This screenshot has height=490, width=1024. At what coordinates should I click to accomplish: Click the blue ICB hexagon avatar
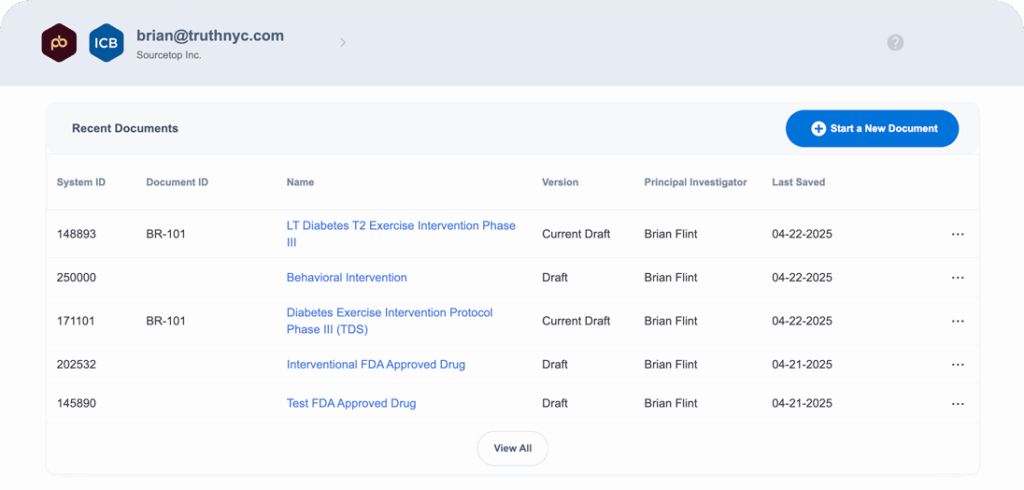pos(106,43)
